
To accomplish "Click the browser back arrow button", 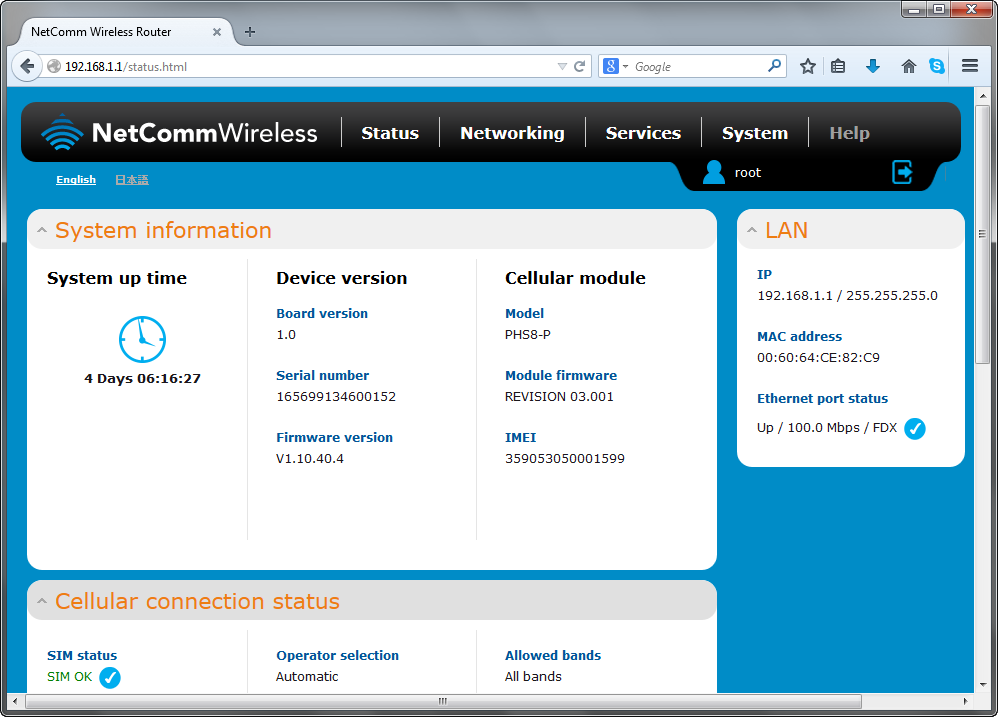I will [x=27, y=67].
